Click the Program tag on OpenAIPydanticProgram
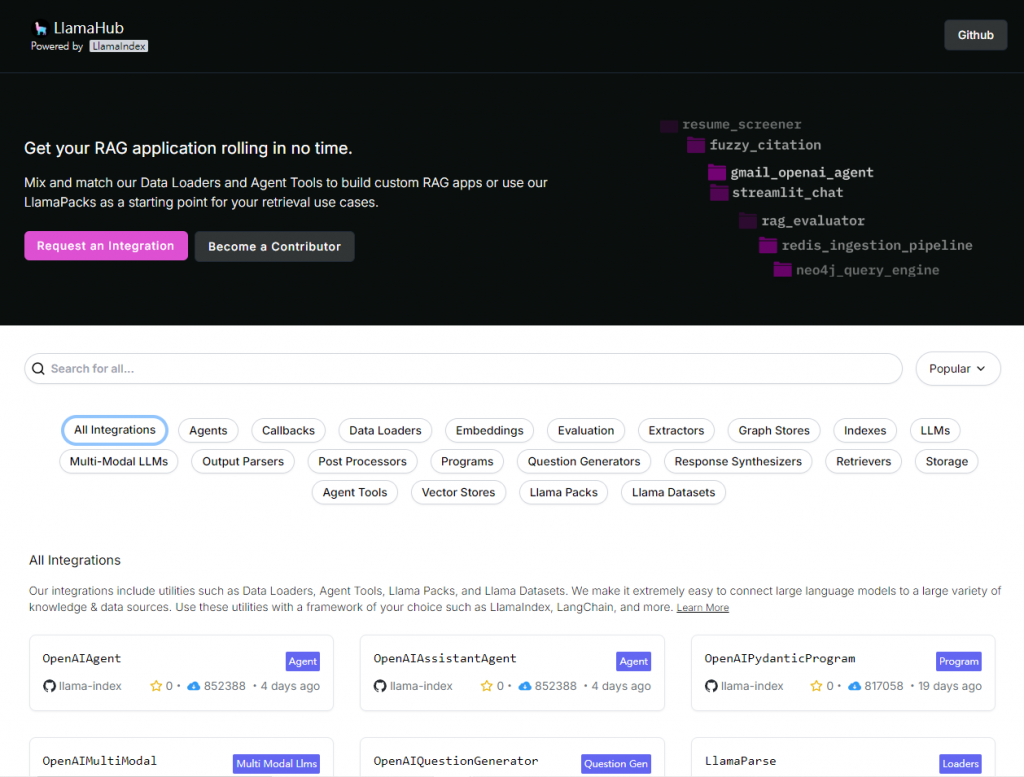This screenshot has width=1024, height=777. (x=959, y=661)
